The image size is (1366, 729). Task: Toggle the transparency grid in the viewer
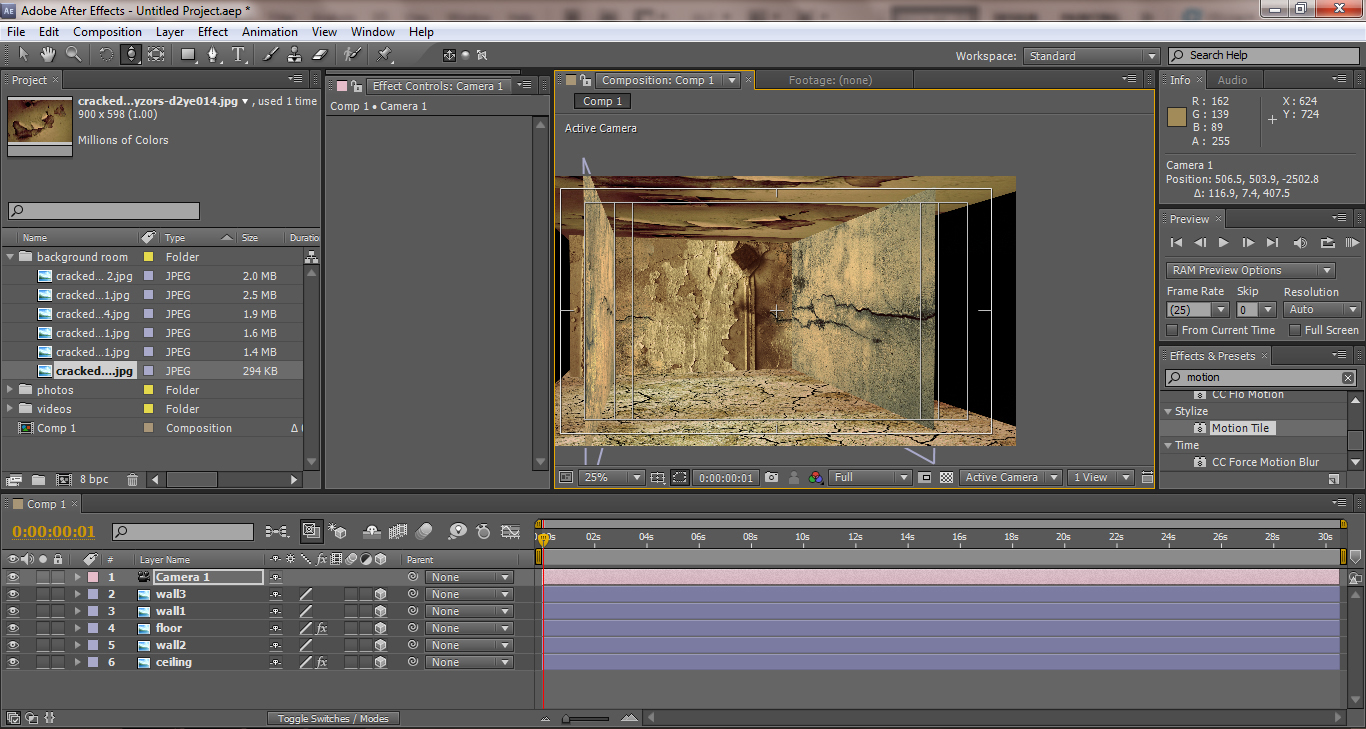946,478
